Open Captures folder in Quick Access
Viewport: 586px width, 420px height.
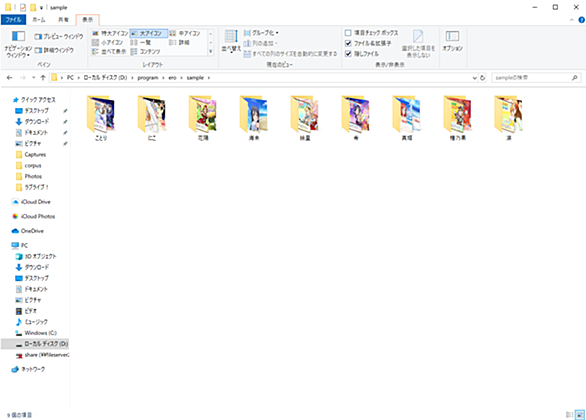(x=31, y=155)
